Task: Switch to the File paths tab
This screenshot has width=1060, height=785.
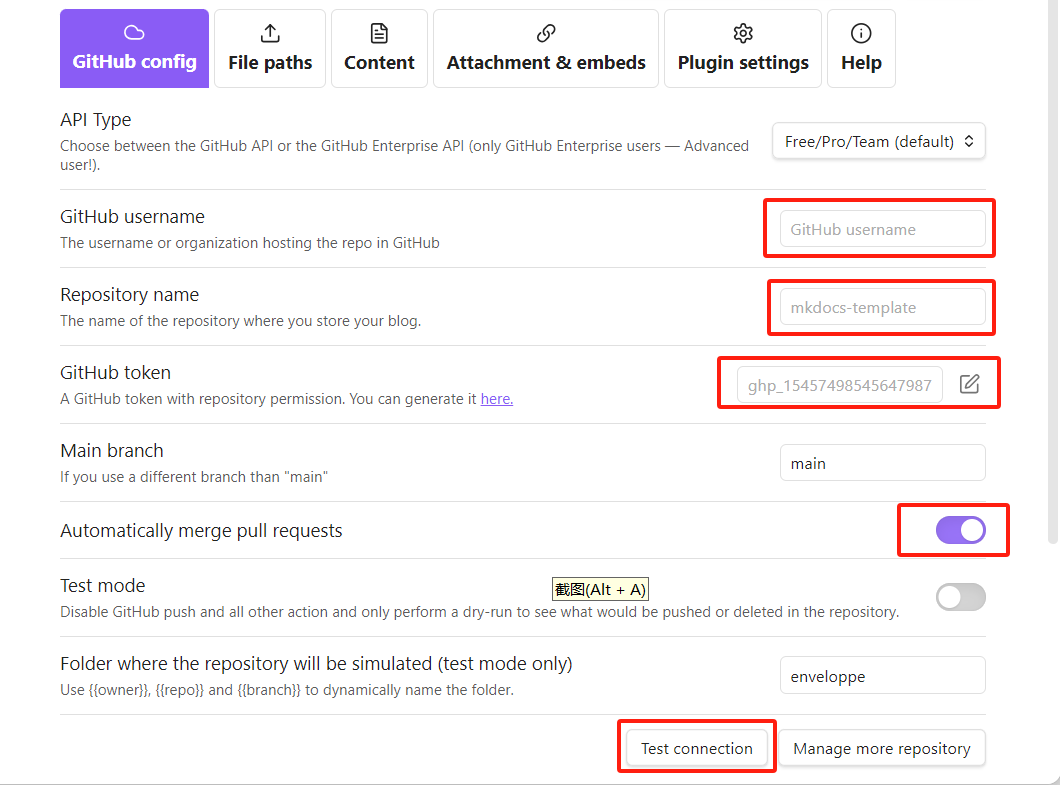Action: [270, 49]
